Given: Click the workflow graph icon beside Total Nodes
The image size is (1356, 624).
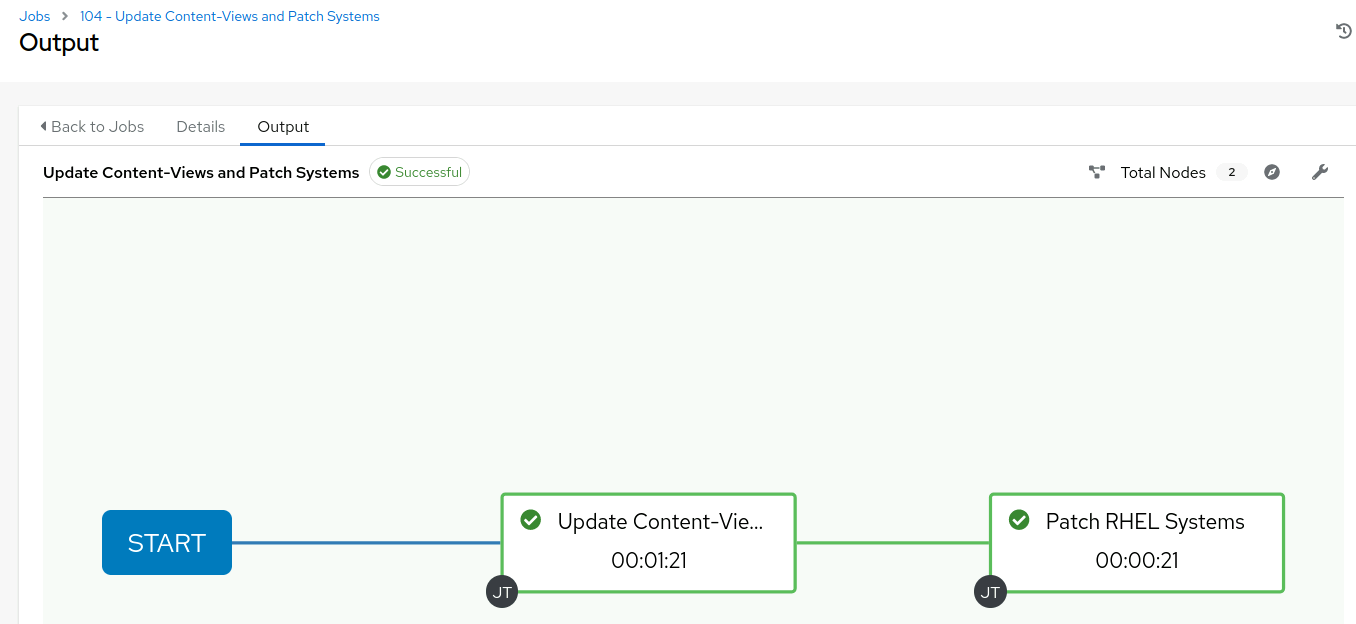Looking at the screenshot, I should (x=1097, y=172).
